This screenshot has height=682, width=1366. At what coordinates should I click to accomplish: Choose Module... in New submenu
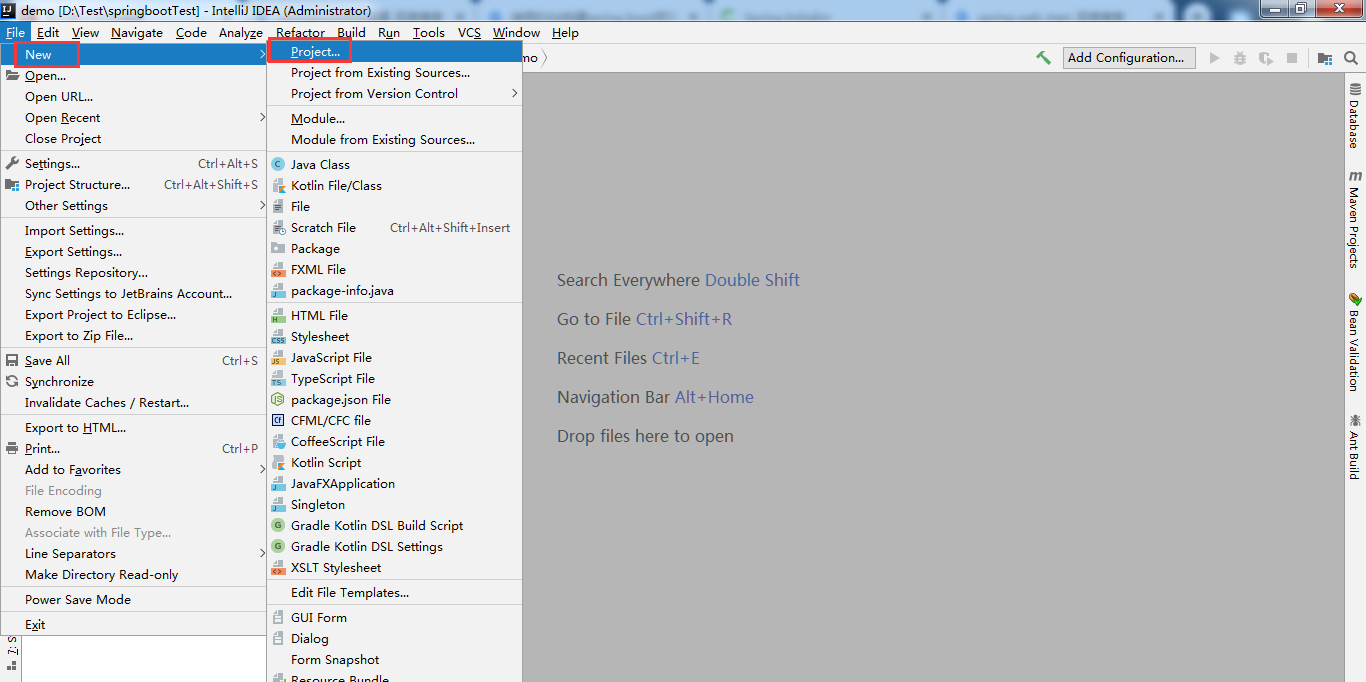(394, 118)
